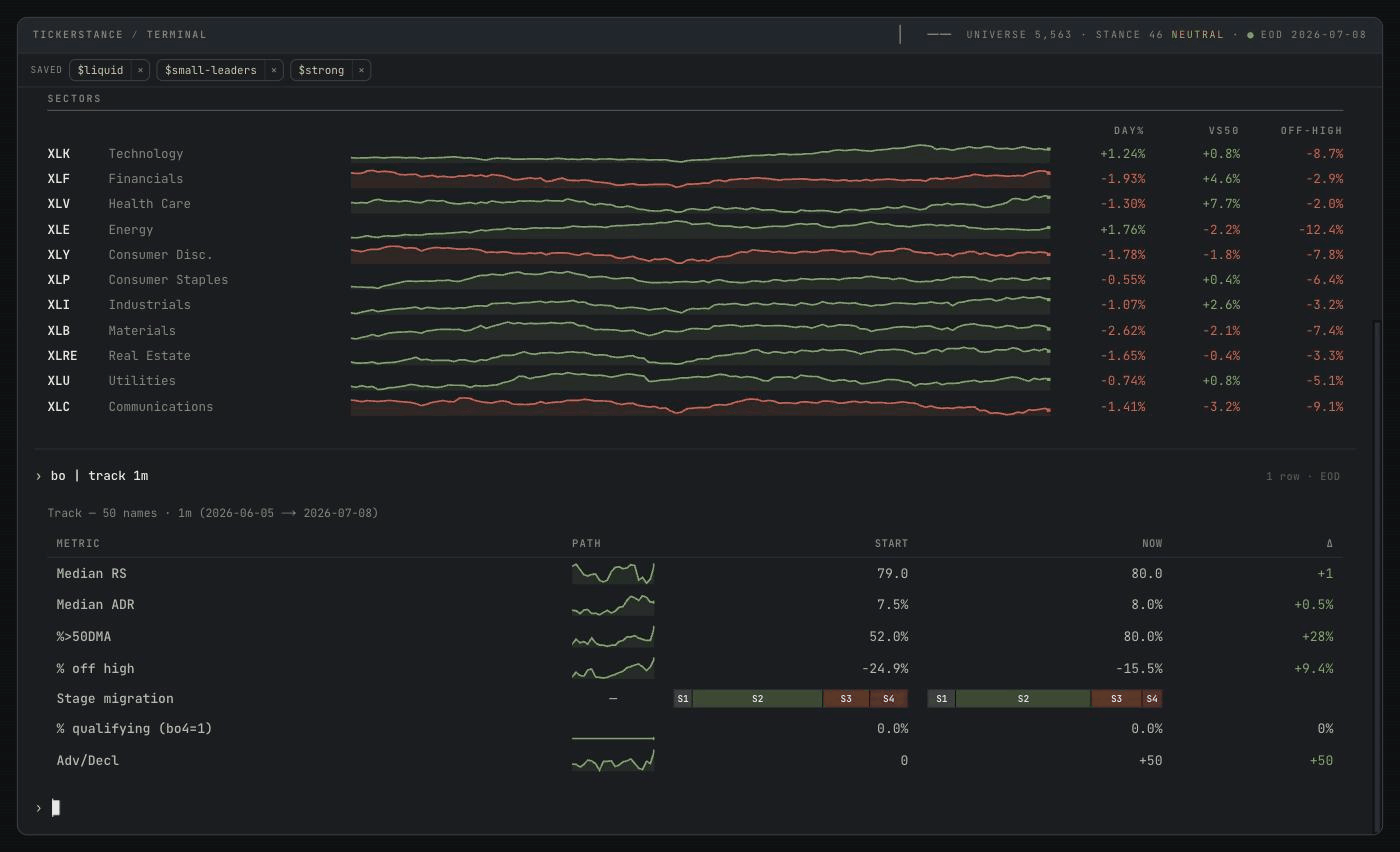Select the XLV ticker
1400x852 pixels.
[59, 204]
